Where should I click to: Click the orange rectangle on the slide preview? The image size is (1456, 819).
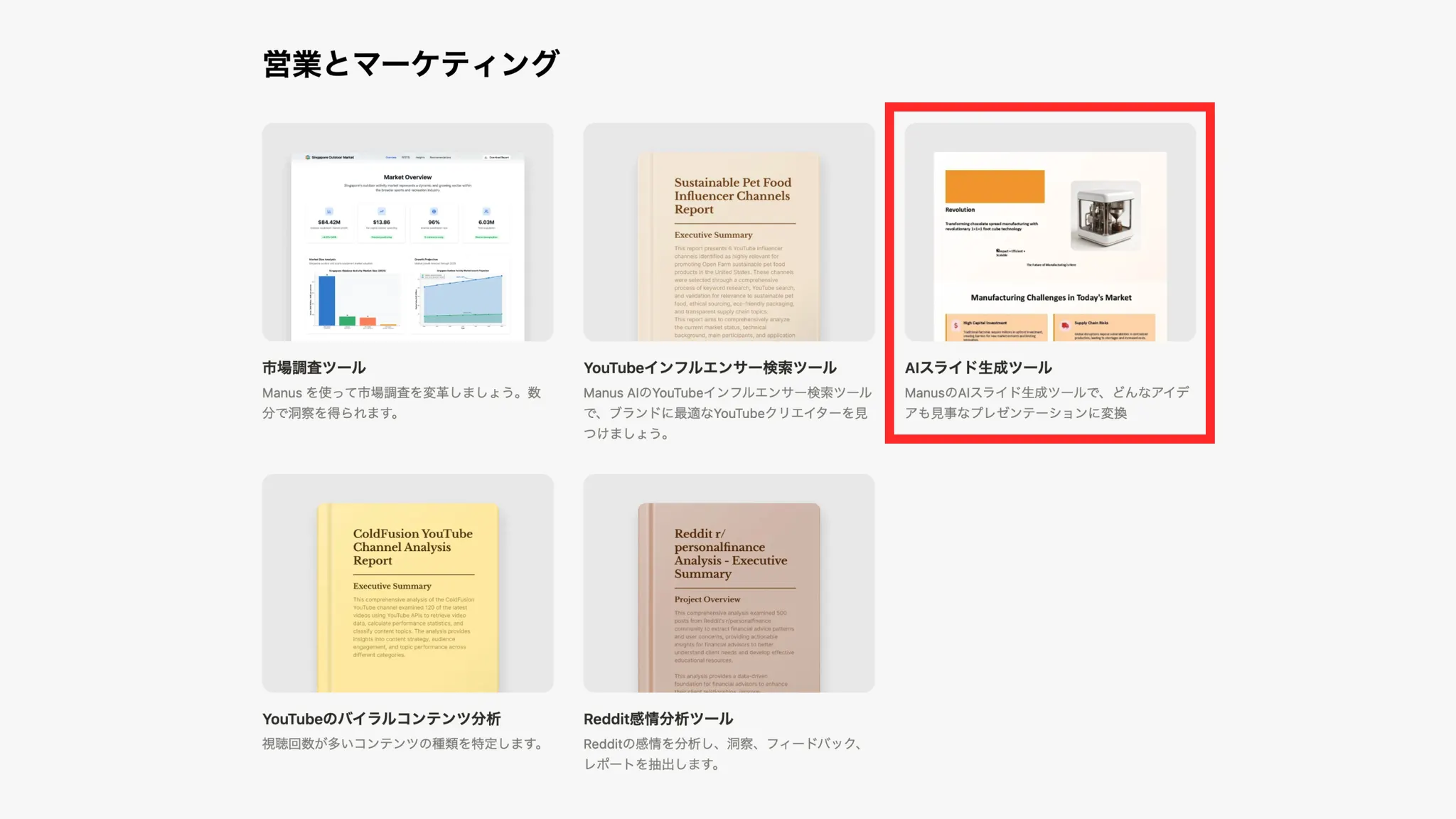[x=995, y=186]
